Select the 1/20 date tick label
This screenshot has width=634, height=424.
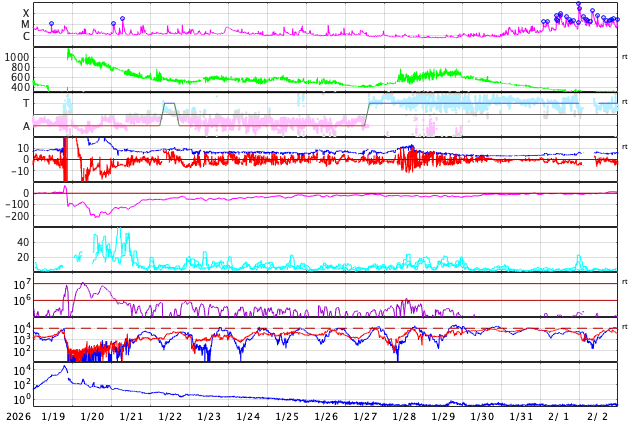(92, 416)
